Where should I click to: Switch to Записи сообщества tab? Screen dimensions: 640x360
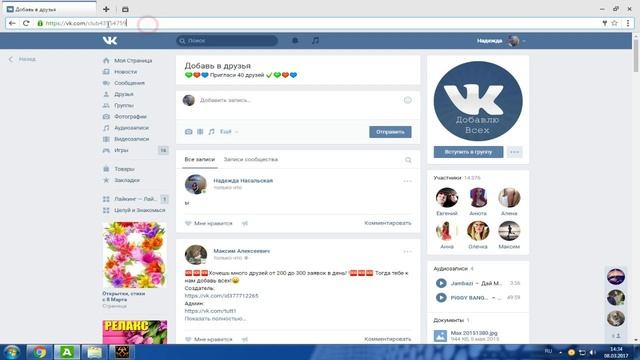click(251, 160)
